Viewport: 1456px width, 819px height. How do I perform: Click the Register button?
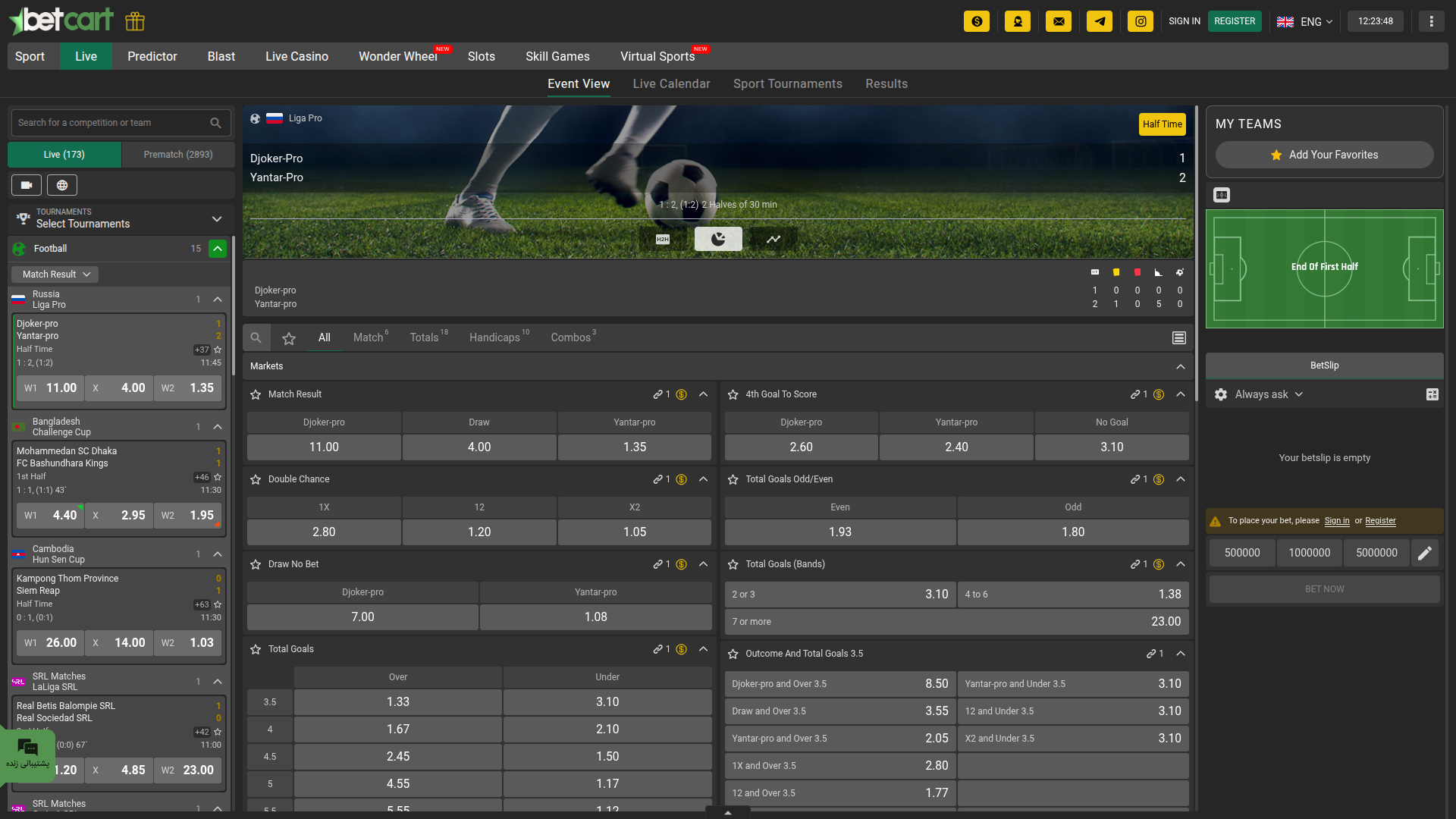point(1235,21)
